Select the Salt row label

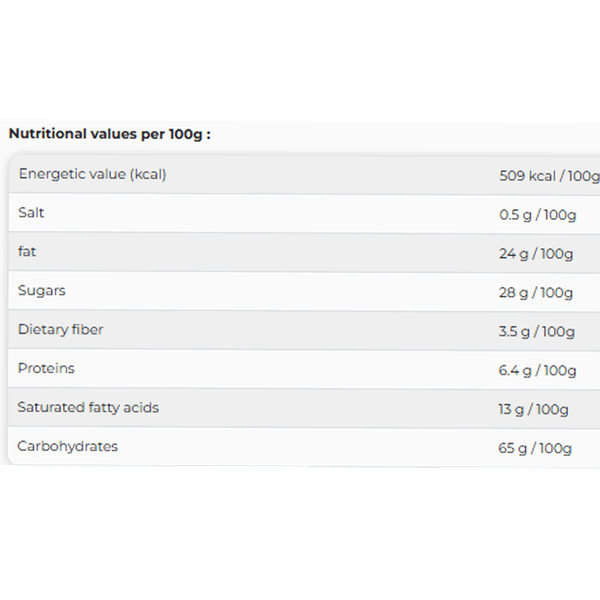31,213
